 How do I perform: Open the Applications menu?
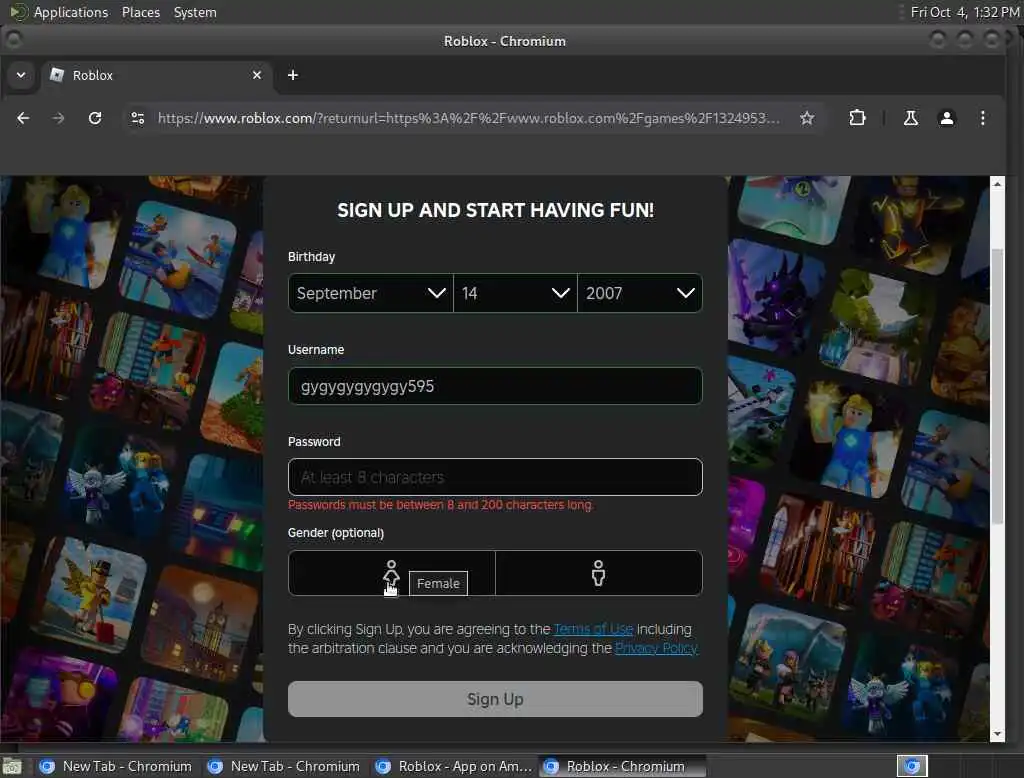click(x=71, y=12)
